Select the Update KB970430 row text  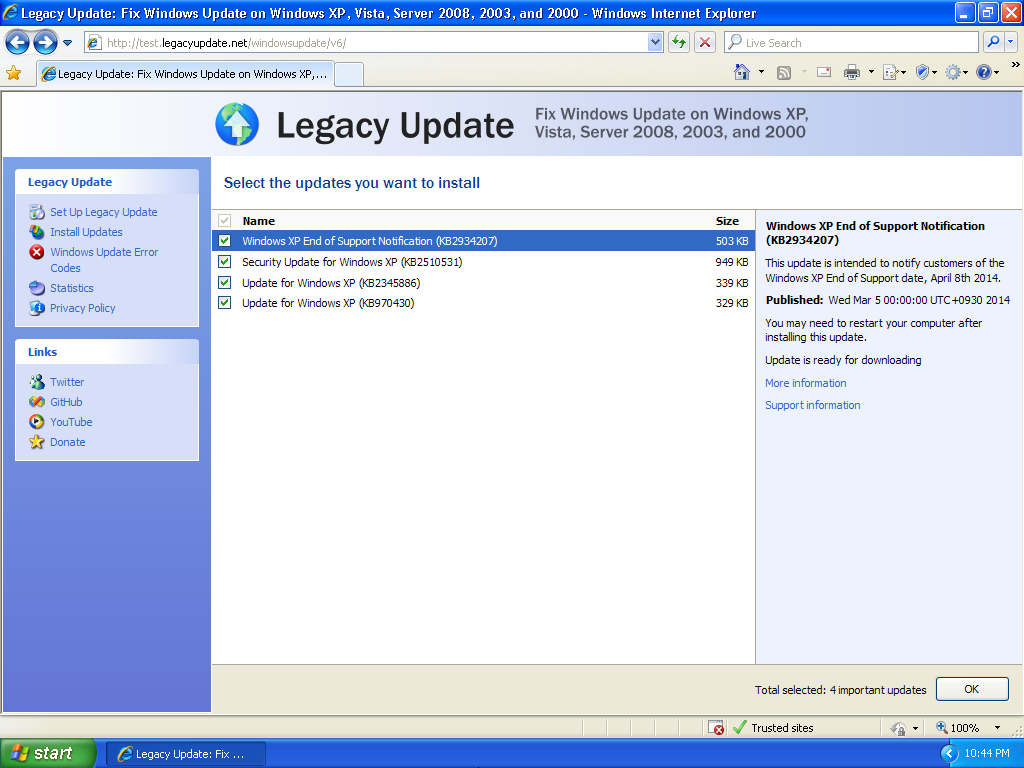tap(328, 303)
